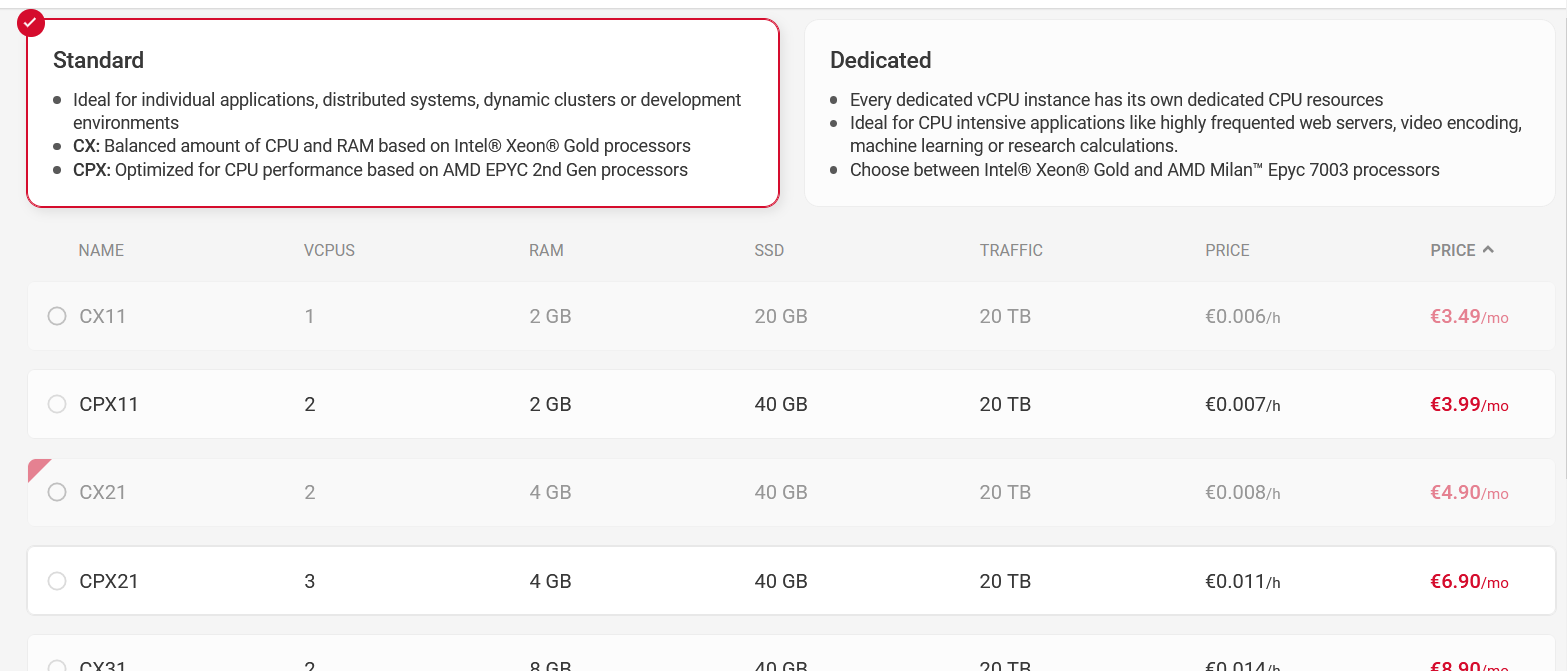The width and height of the screenshot is (1567, 671).
Task: Choose the Standard server type card
Action: (x=402, y=113)
